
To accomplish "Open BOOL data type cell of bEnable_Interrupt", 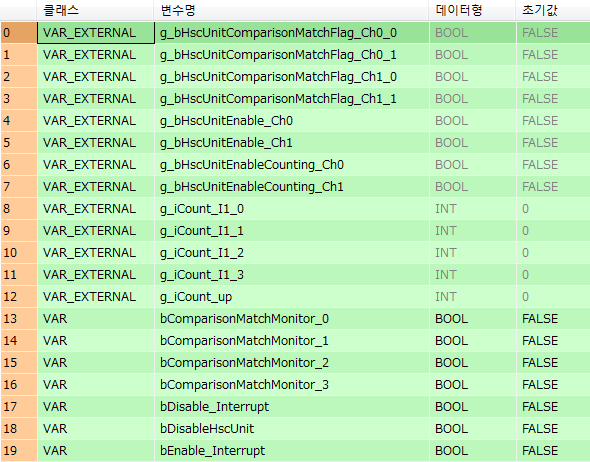I will (x=473, y=450).
